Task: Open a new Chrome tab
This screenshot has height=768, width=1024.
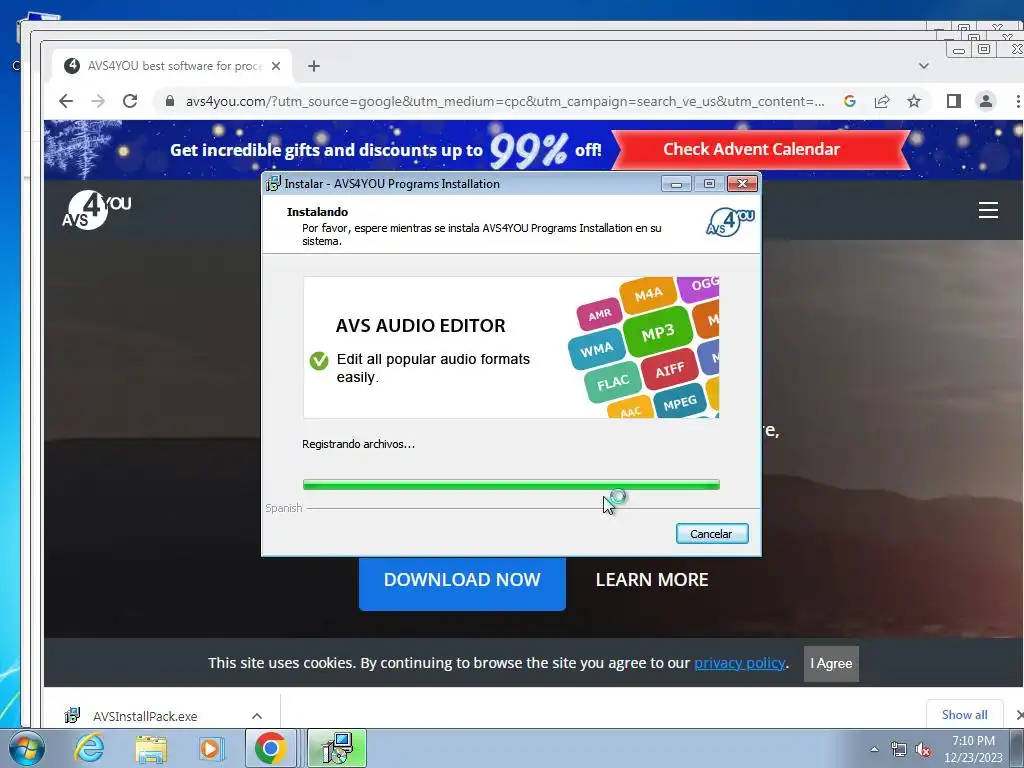Action: click(x=314, y=66)
